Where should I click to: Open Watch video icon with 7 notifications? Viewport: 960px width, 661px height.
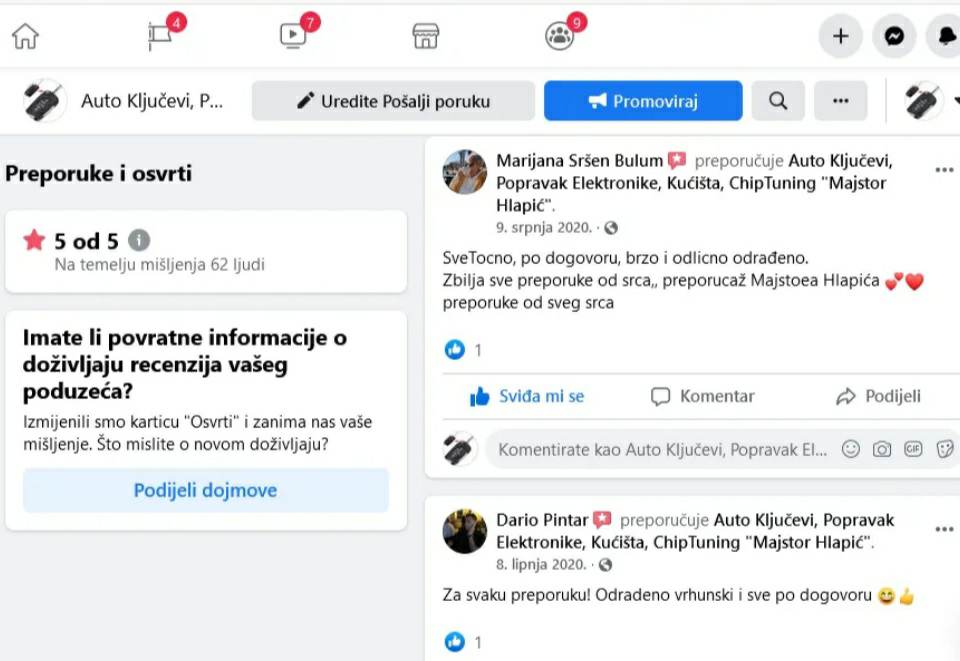295,34
